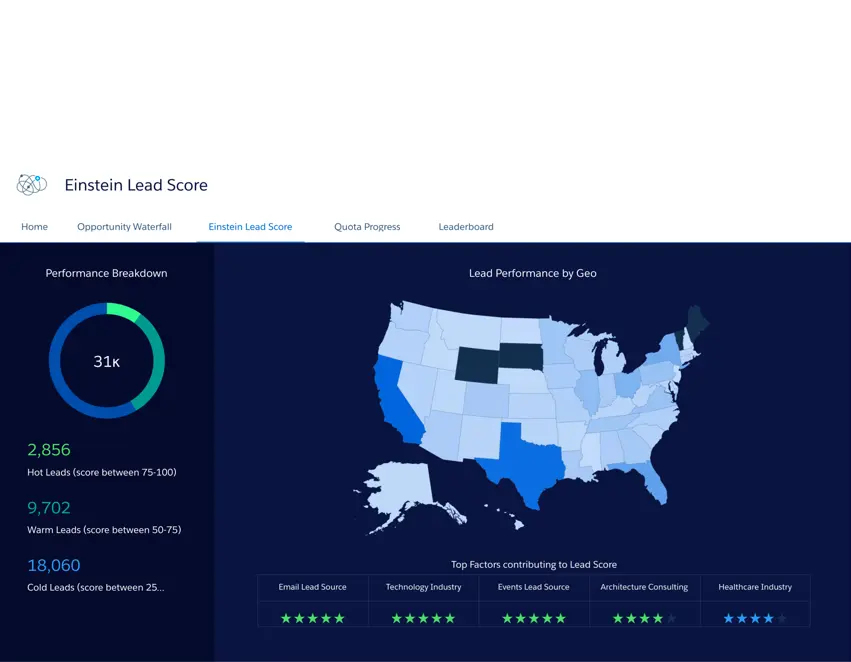Click the Technology Industry column header
851x662 pixels.
click(423, 587)
